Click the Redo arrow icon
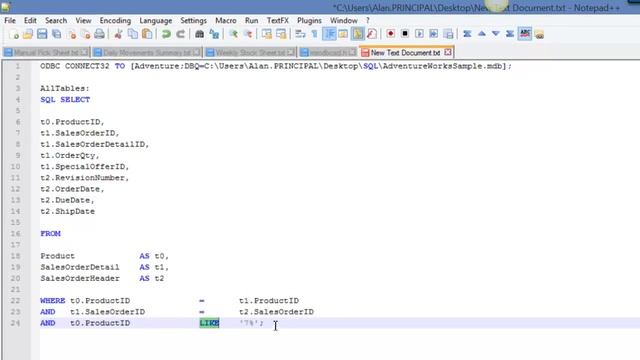 (180, 34)
